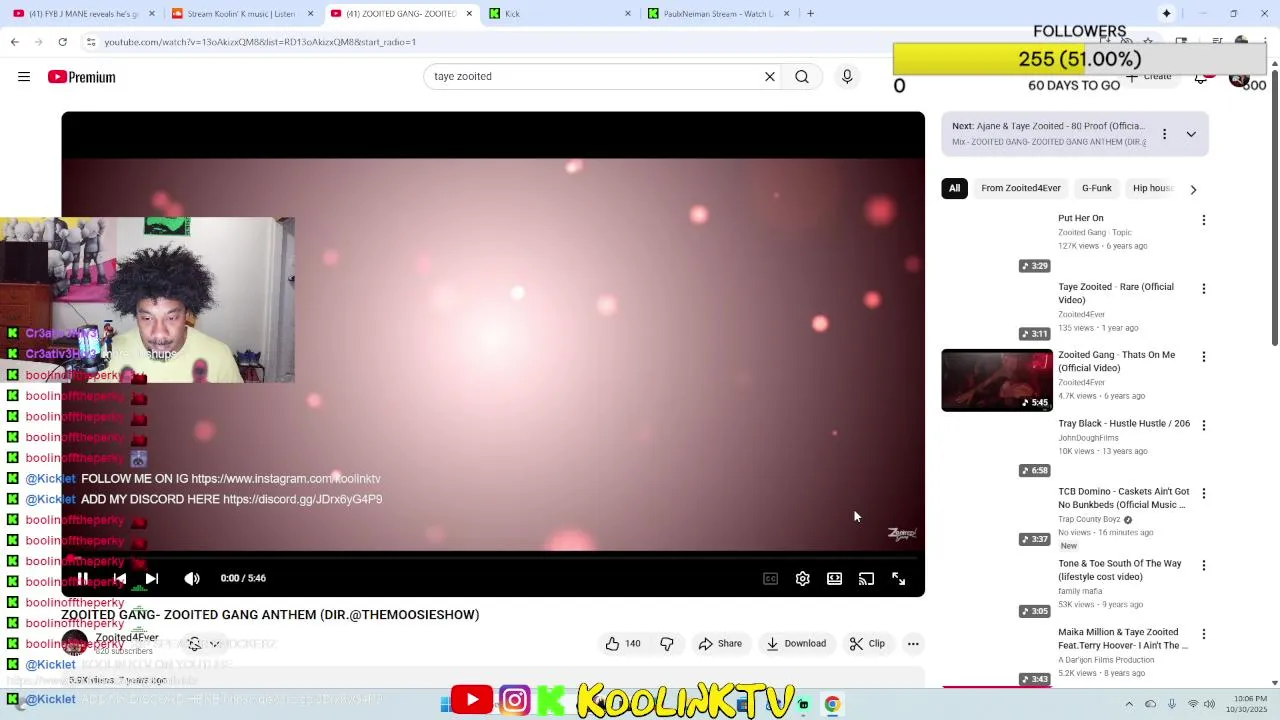Image resolution: width=1280 pixels, height=720 pixels.
Task: Switch to theater mode
Action: click(834, 578)
